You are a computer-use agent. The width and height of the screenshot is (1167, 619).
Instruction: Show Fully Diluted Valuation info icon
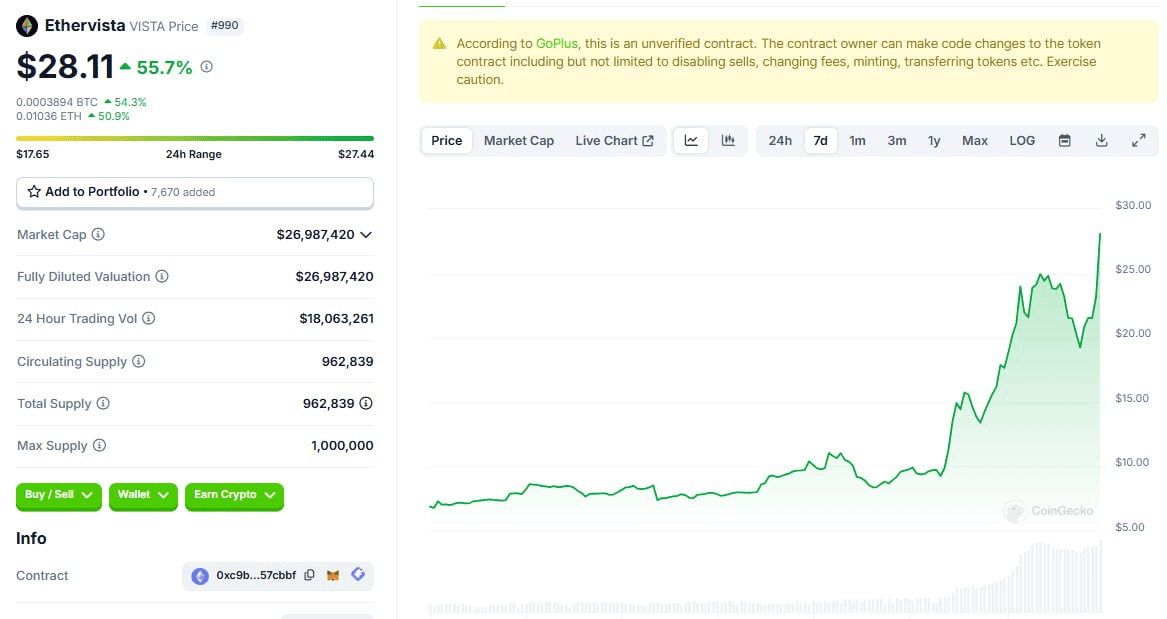pyautogui.click(x=162, y=276)
